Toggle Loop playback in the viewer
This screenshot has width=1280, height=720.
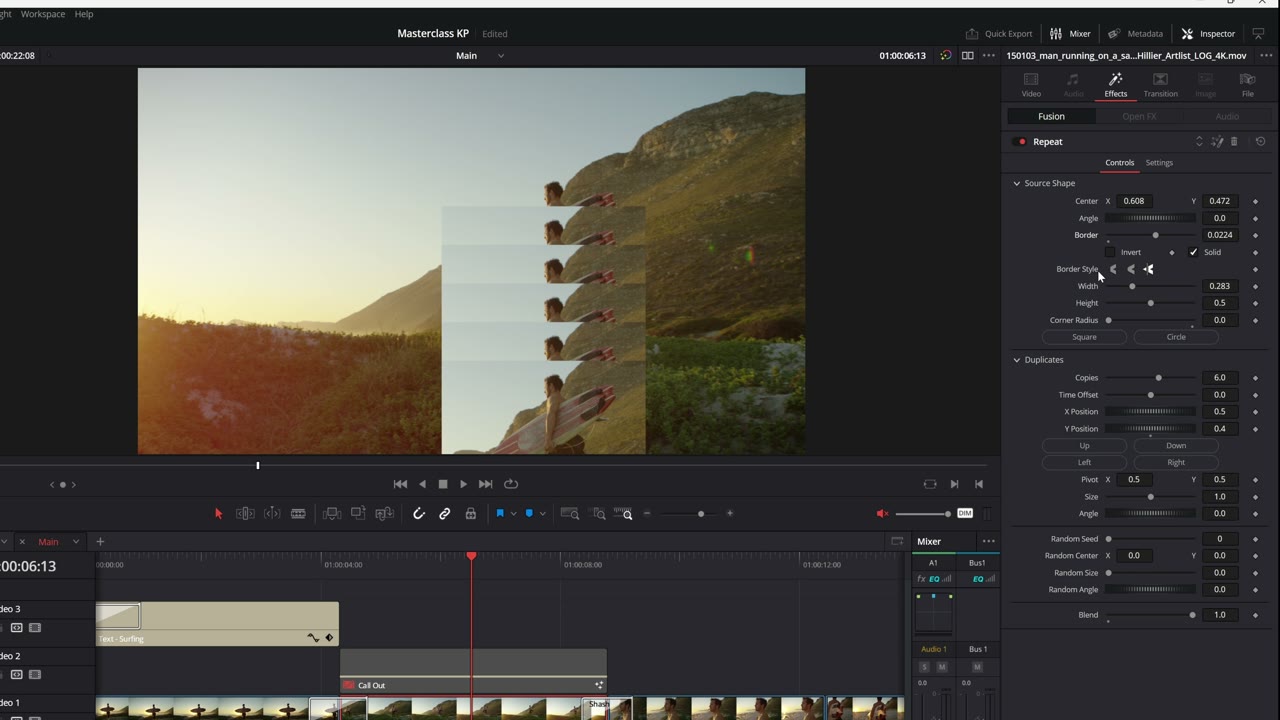(511, 484)
